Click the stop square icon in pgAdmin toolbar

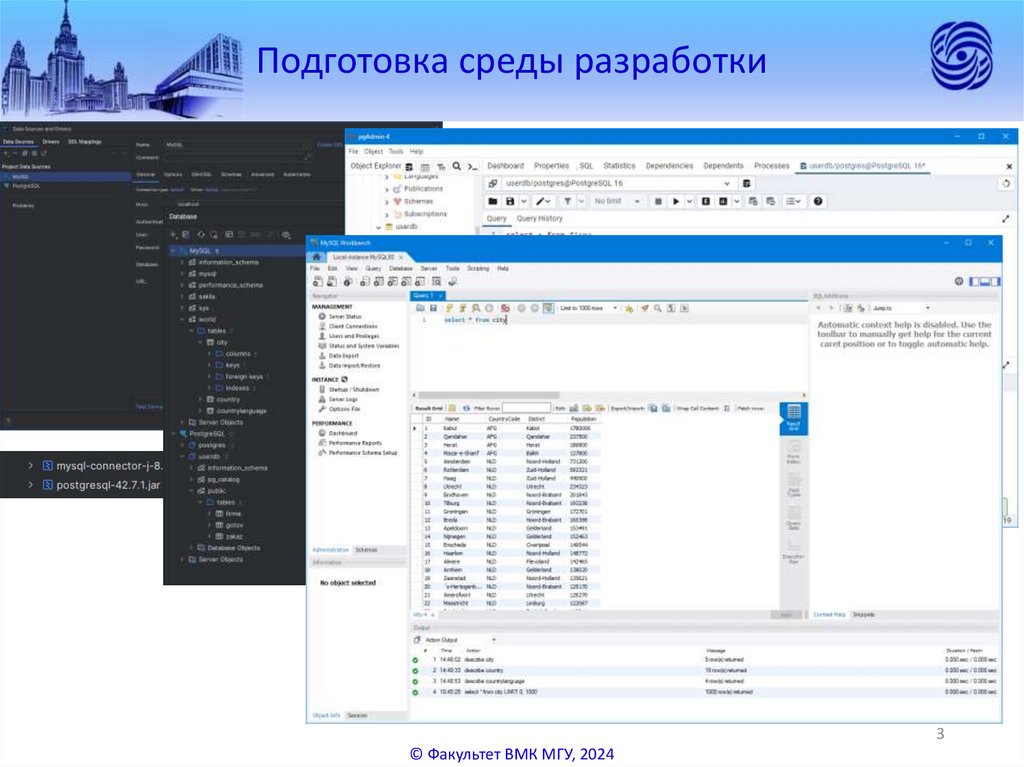tap(658, 201)
